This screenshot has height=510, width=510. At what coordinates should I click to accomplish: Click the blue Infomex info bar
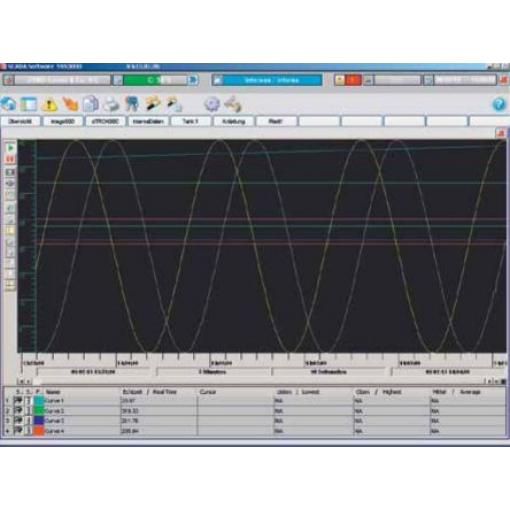[272, 80]
